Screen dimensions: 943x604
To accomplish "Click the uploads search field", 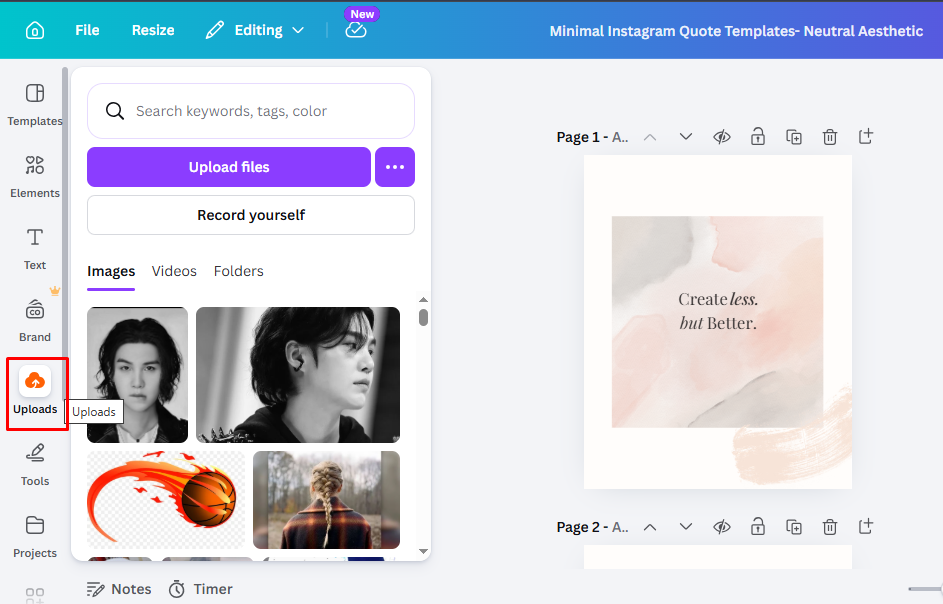I will coord(251,111).
